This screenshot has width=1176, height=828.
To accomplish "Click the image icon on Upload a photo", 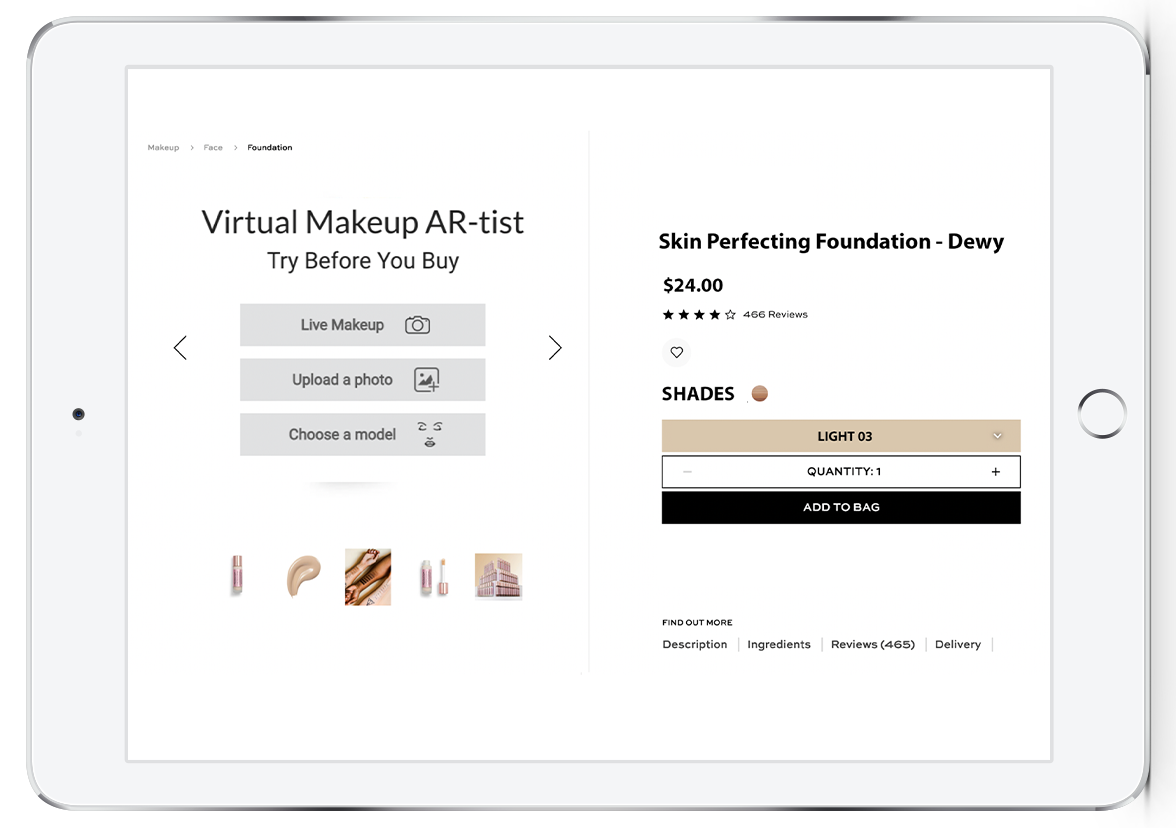I will [x=427, y=380].
